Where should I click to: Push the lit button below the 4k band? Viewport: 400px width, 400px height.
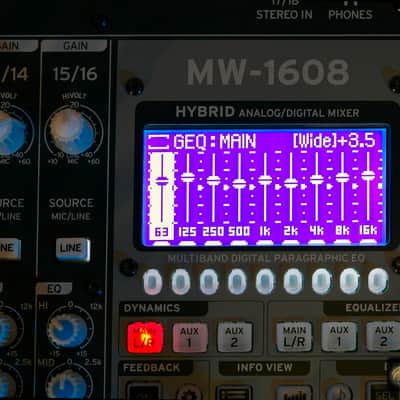[x=321, y=282]
